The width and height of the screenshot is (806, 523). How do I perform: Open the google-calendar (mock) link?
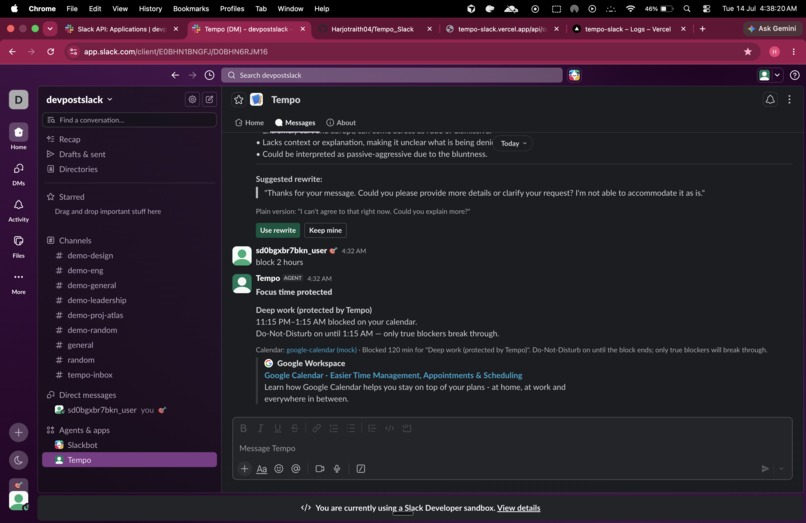tap(321, 350)
